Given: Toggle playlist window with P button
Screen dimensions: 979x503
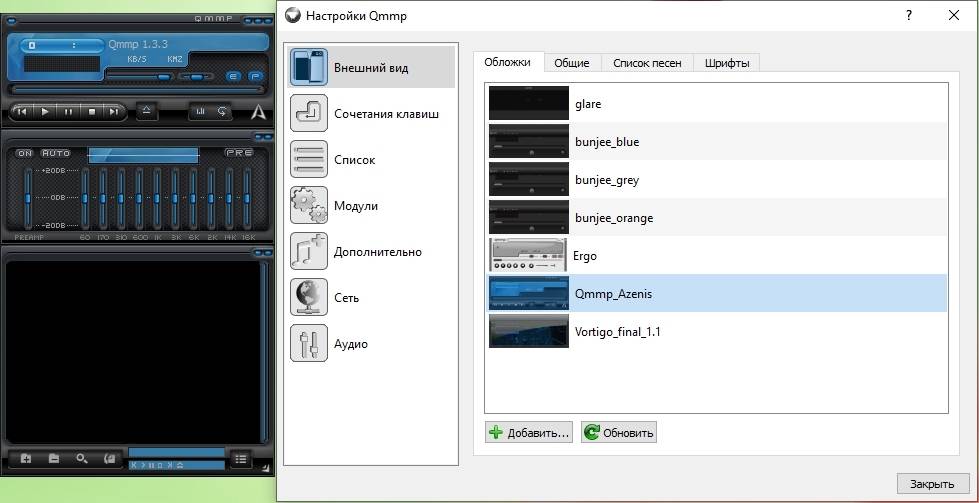Looking at the screenshot, I should pos(255,76).
